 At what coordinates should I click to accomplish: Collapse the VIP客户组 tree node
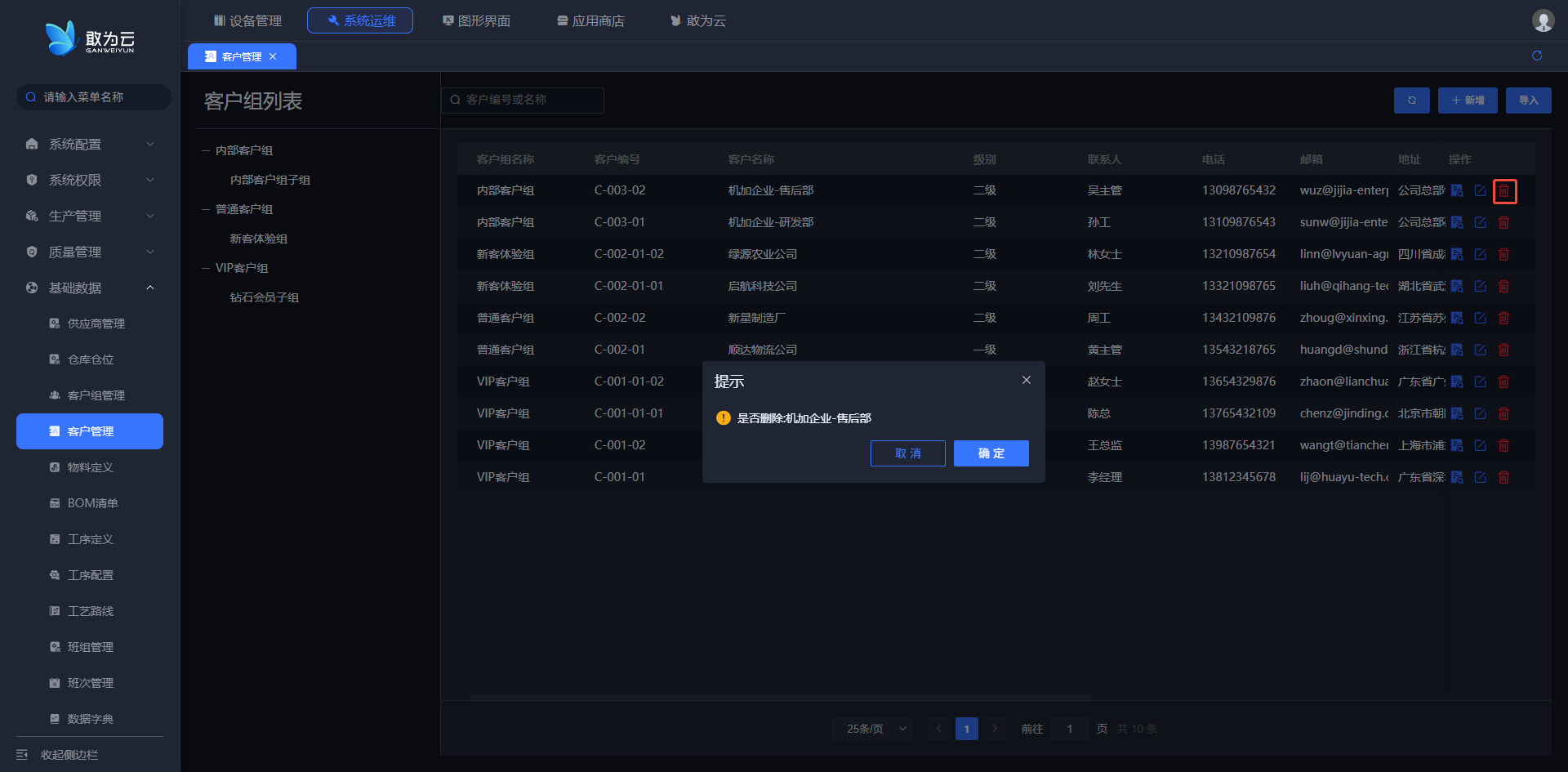207,268
